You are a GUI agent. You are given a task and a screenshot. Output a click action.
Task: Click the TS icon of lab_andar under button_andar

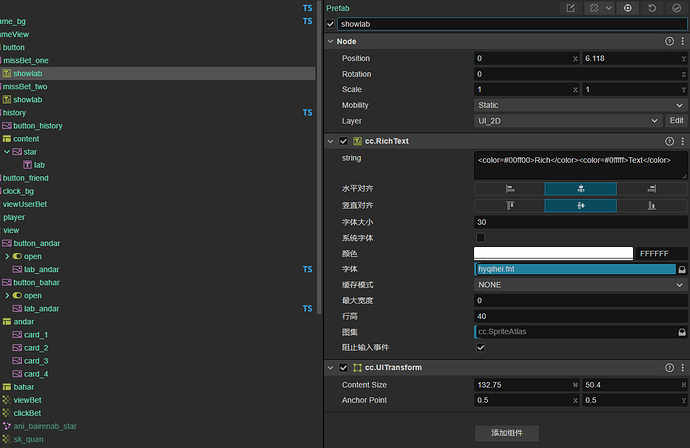pos(308,269)
